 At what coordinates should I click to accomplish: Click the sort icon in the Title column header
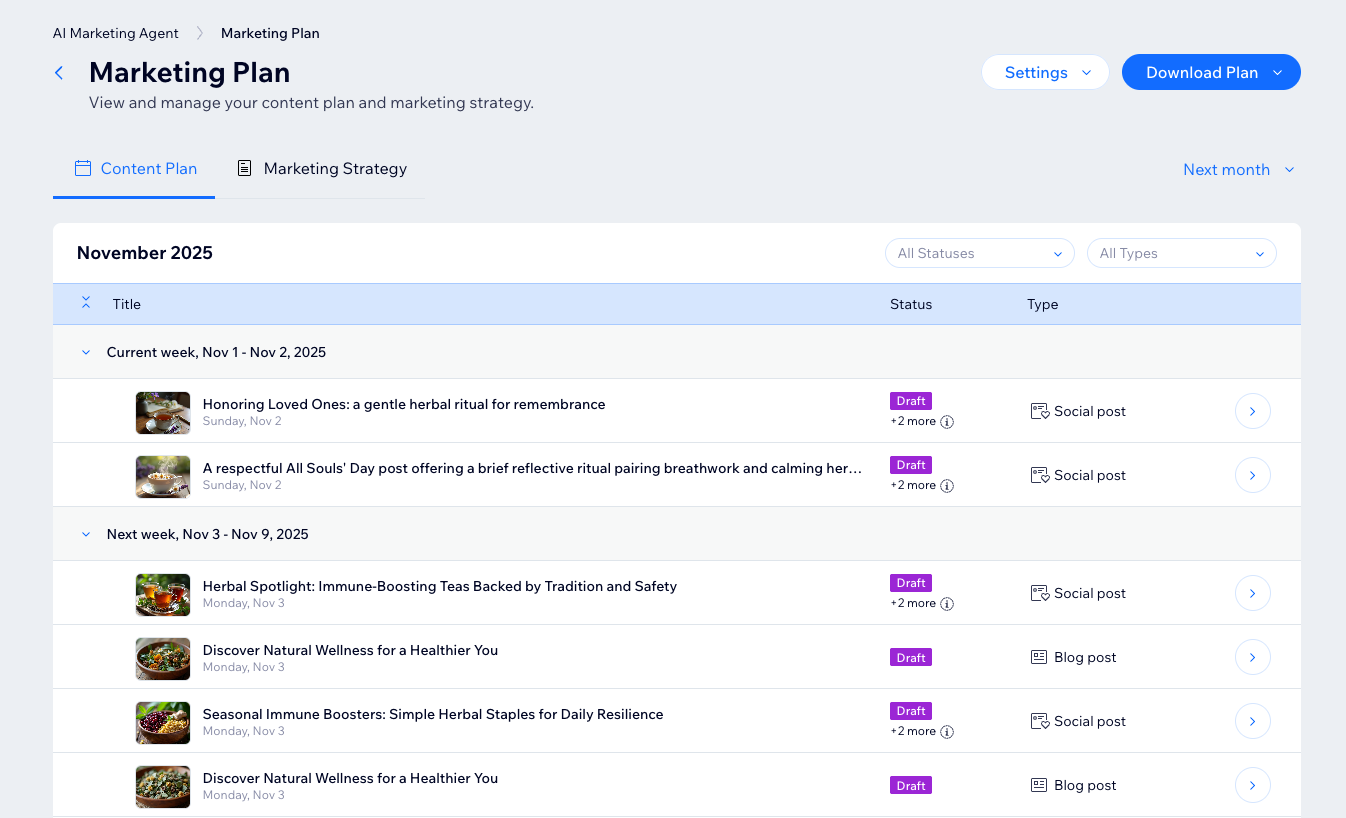86,303
